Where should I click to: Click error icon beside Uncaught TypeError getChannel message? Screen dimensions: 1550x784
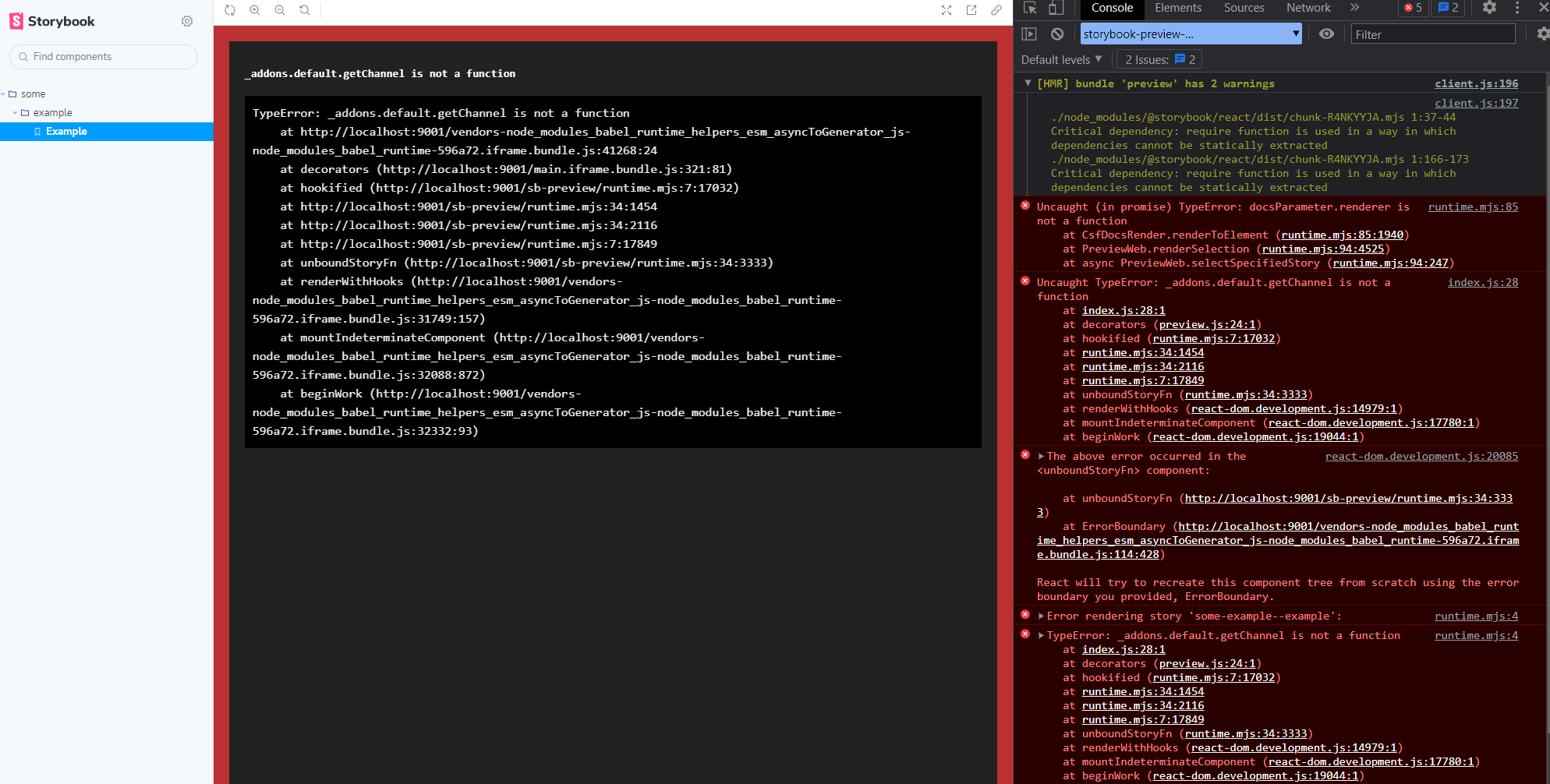click(1025, 281)
